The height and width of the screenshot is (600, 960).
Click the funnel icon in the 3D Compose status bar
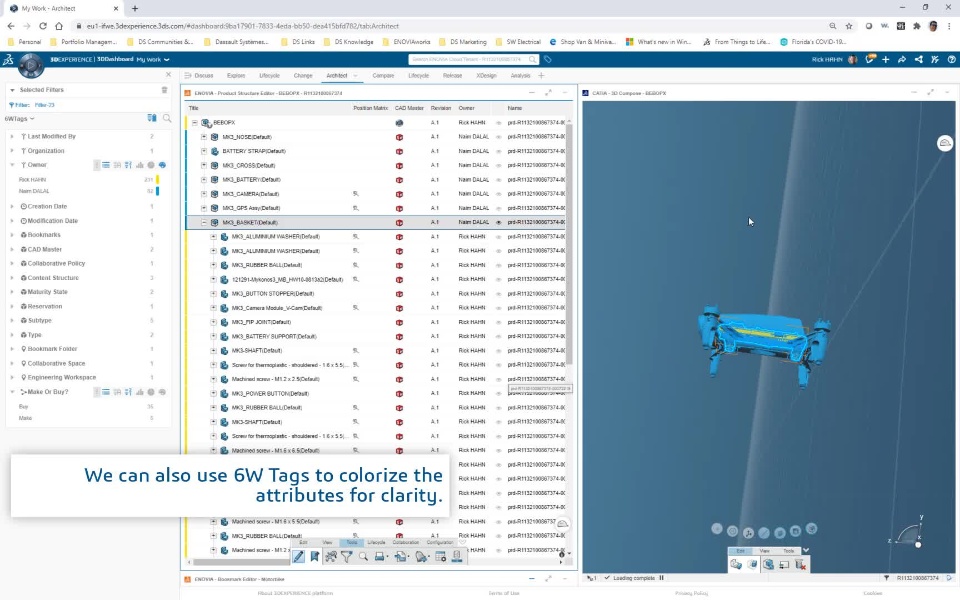[887, 578]
